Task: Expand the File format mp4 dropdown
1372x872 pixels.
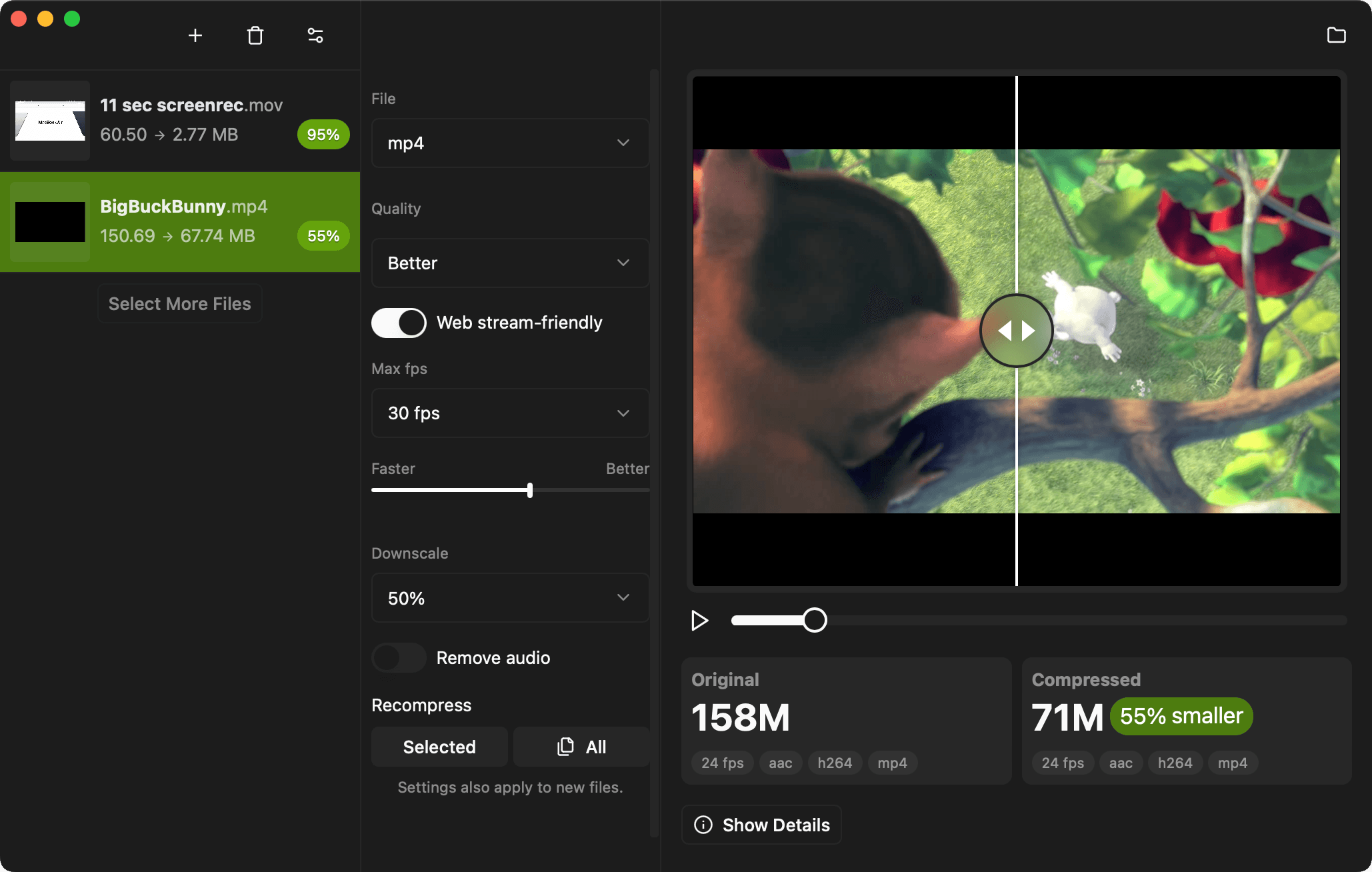Action: [508, 143]
